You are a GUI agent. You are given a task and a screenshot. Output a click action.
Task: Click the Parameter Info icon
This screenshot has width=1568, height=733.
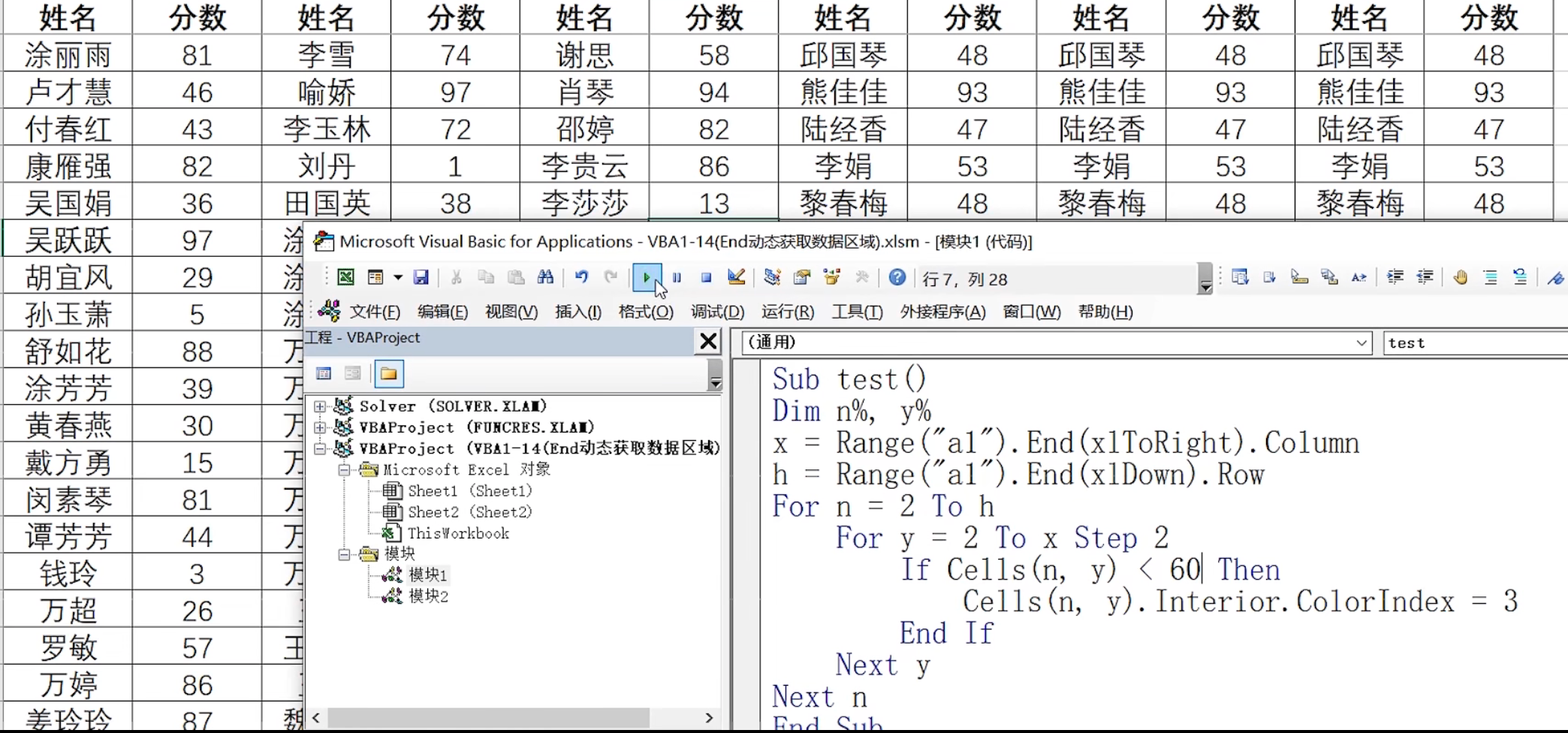coord(1329,277)
